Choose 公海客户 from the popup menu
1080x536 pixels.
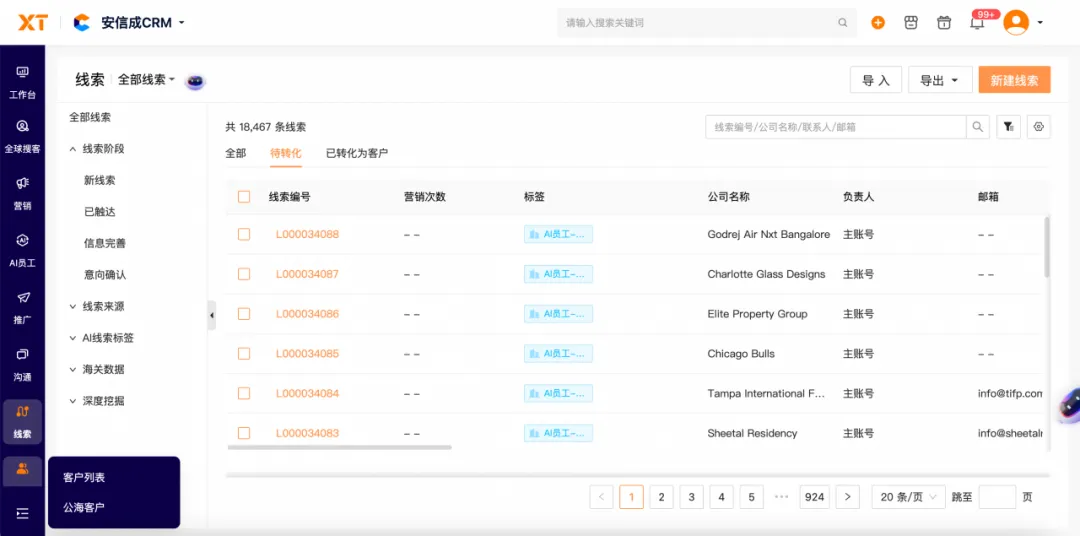coord(84,507)
